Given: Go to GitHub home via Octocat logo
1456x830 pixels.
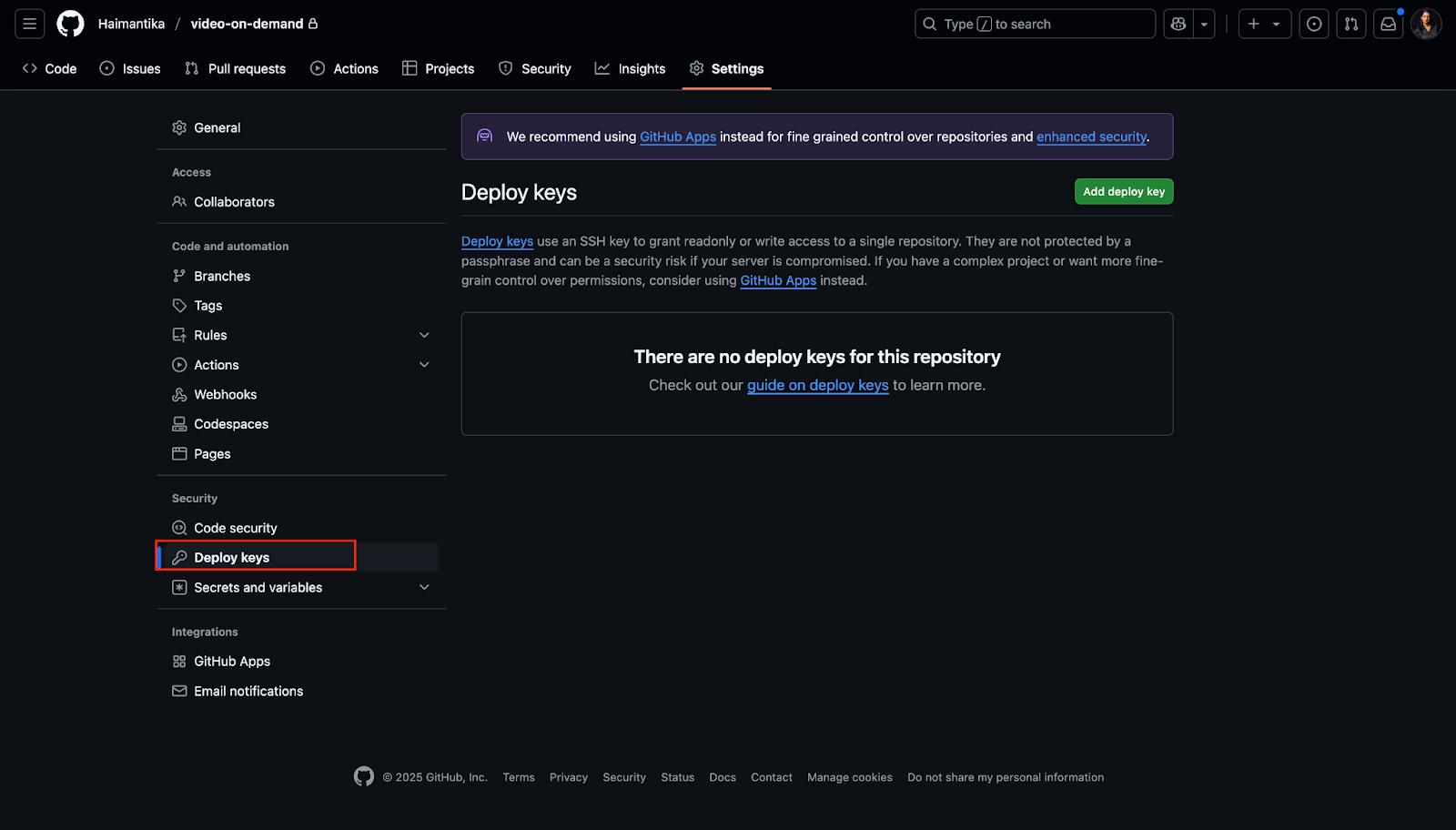Looking at the screenshot, I should point(70,24).
